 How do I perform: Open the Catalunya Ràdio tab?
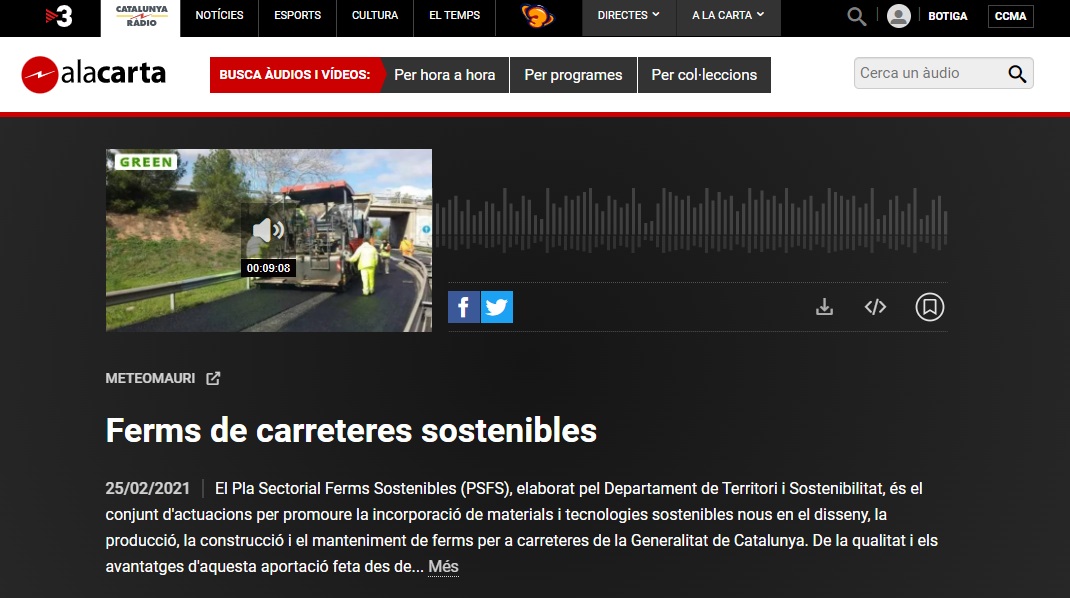(141, 16)
